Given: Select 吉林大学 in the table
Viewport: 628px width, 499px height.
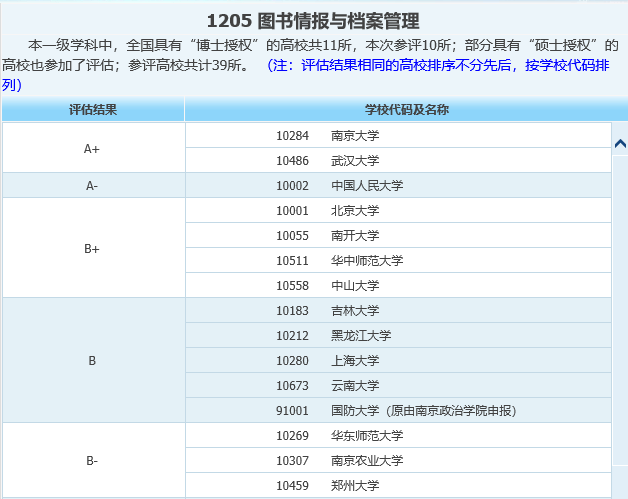Looking at the screenshot, I should (355, 310).
